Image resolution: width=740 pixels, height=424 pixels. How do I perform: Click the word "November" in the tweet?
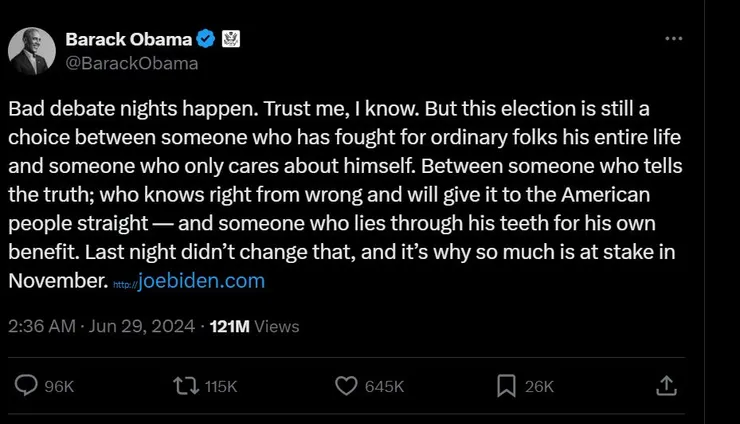coord(56,281)
